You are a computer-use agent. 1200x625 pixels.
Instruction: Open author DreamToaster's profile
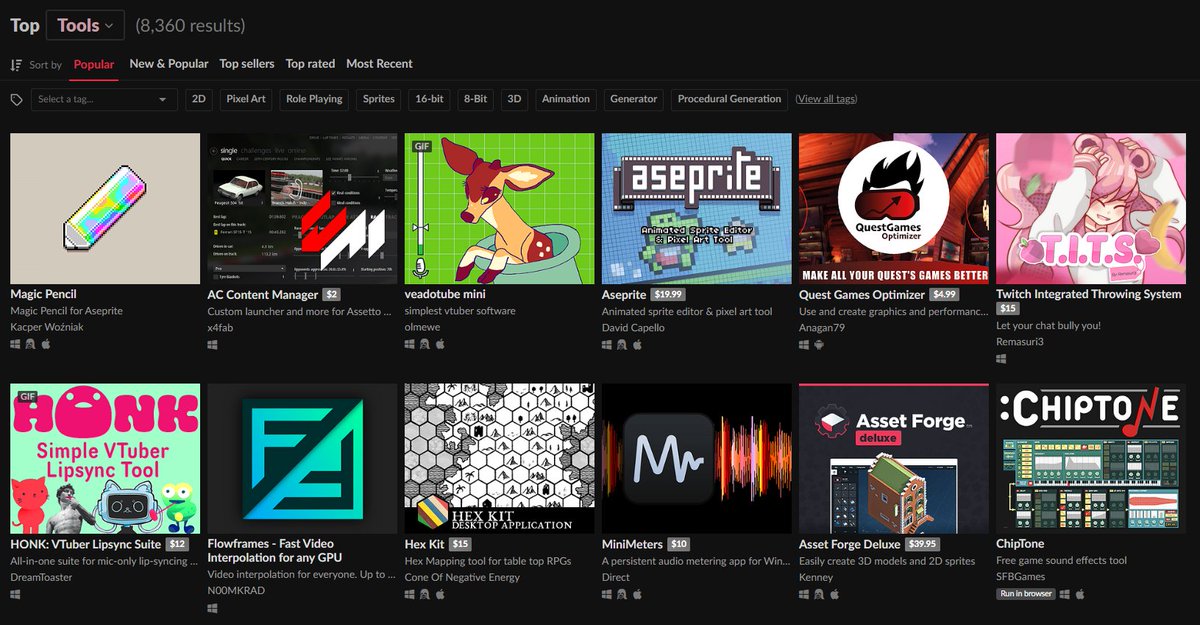[41, 577]
